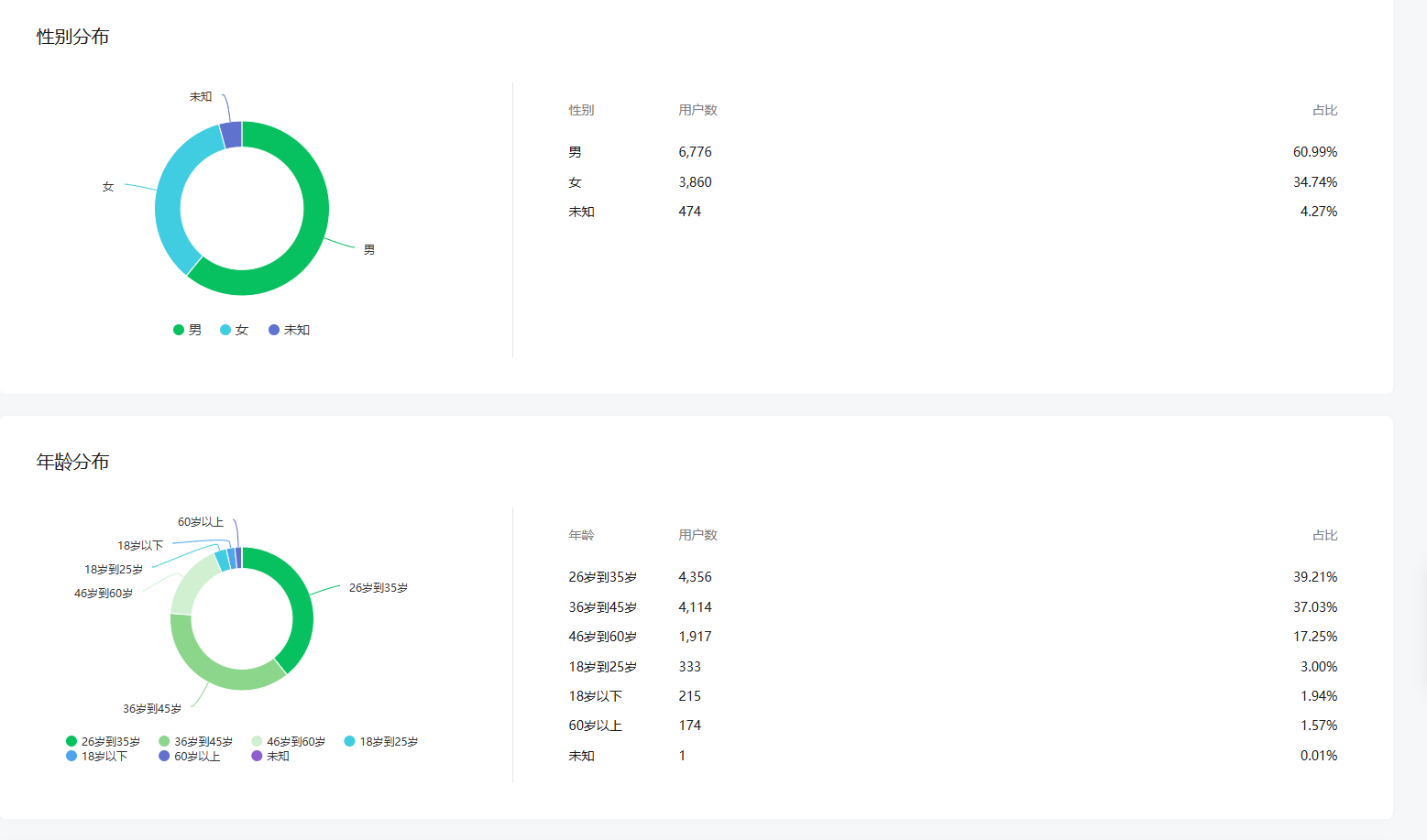
Task: Select the user count 174
Action: [x=689, y=725]
